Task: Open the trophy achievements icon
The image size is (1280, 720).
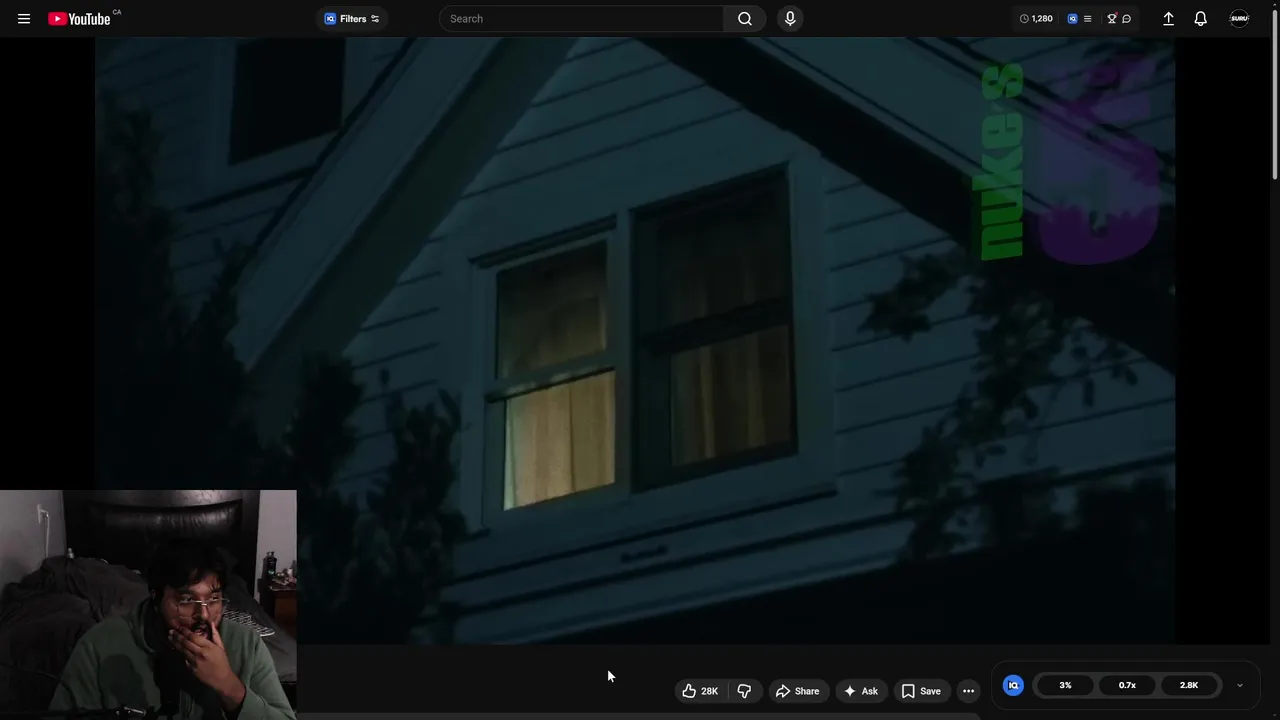Action: click(x=1111, y=19)
